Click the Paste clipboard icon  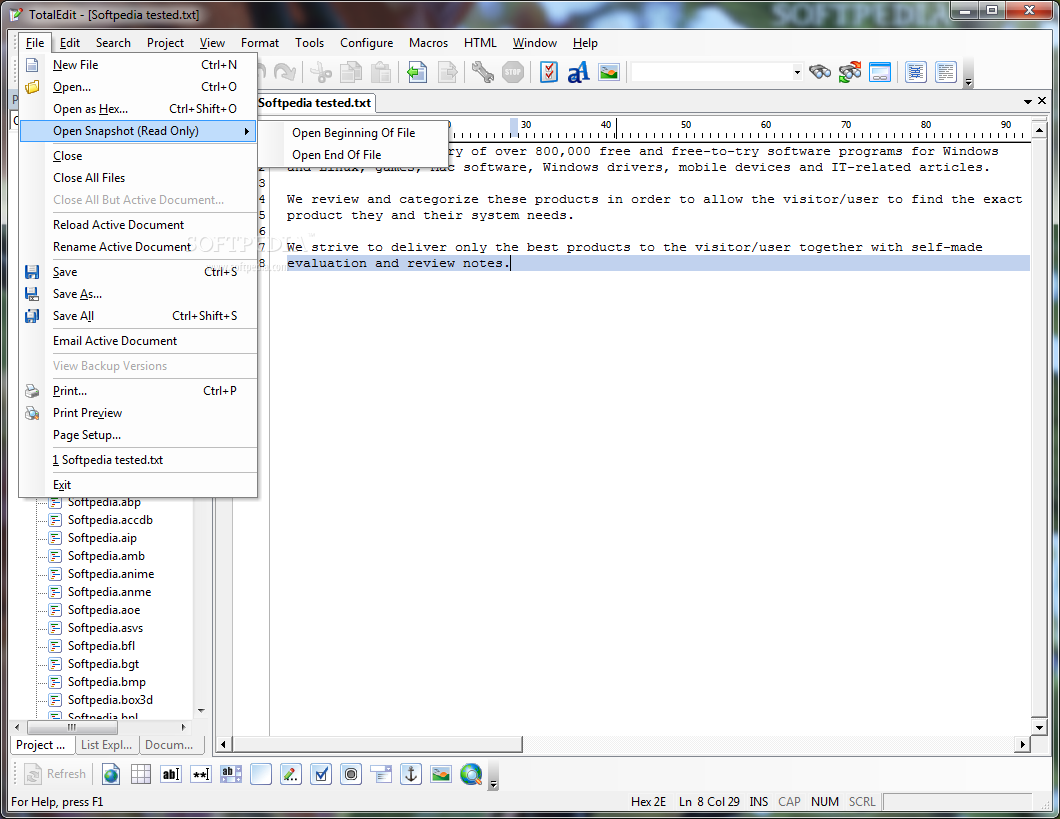click(381, 72)
